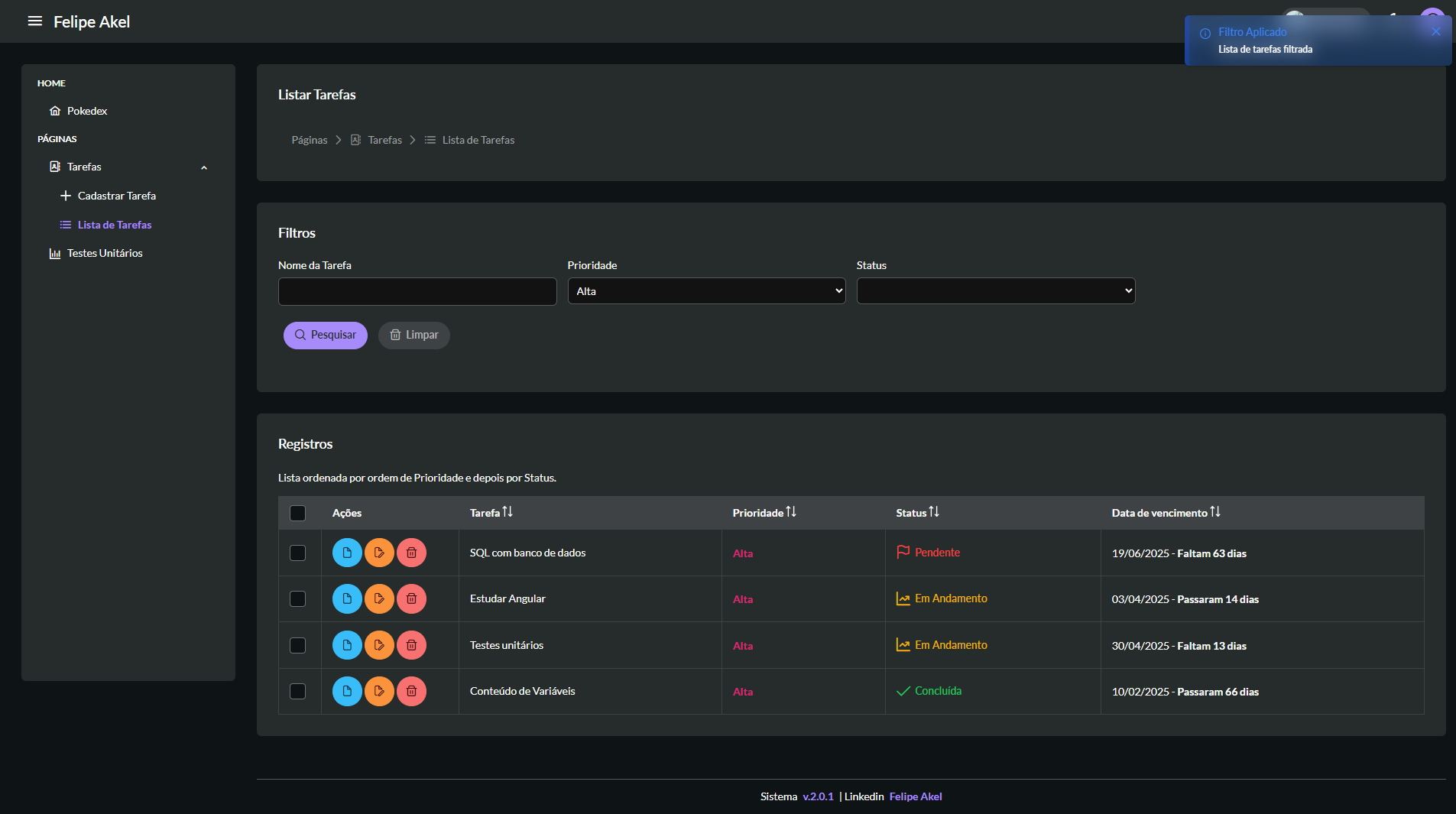1456x814 pixels.
Task: Close the Filtro Aplicado notification
Action: click(1435, 32)
